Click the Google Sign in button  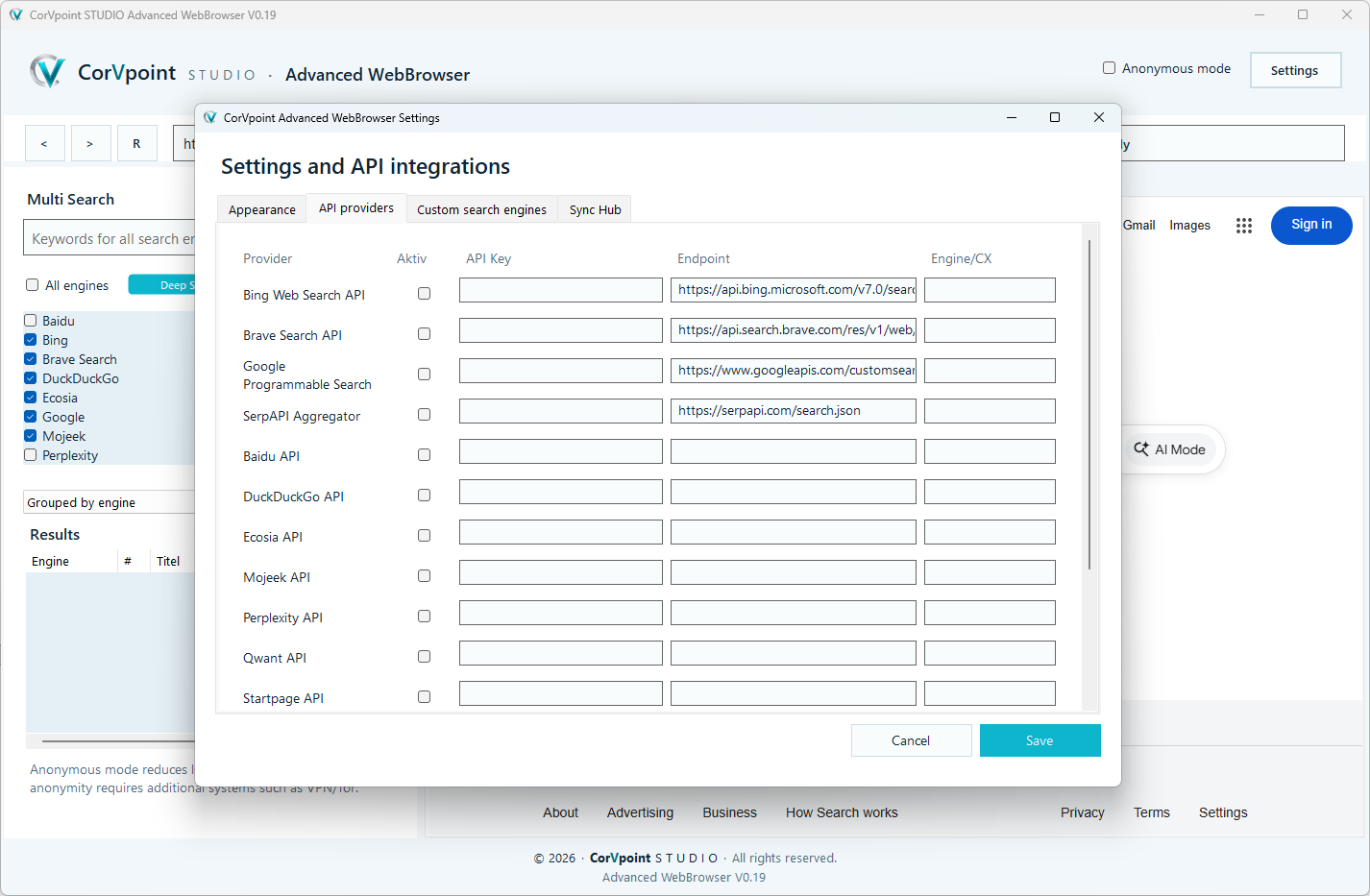[1311, 225]
